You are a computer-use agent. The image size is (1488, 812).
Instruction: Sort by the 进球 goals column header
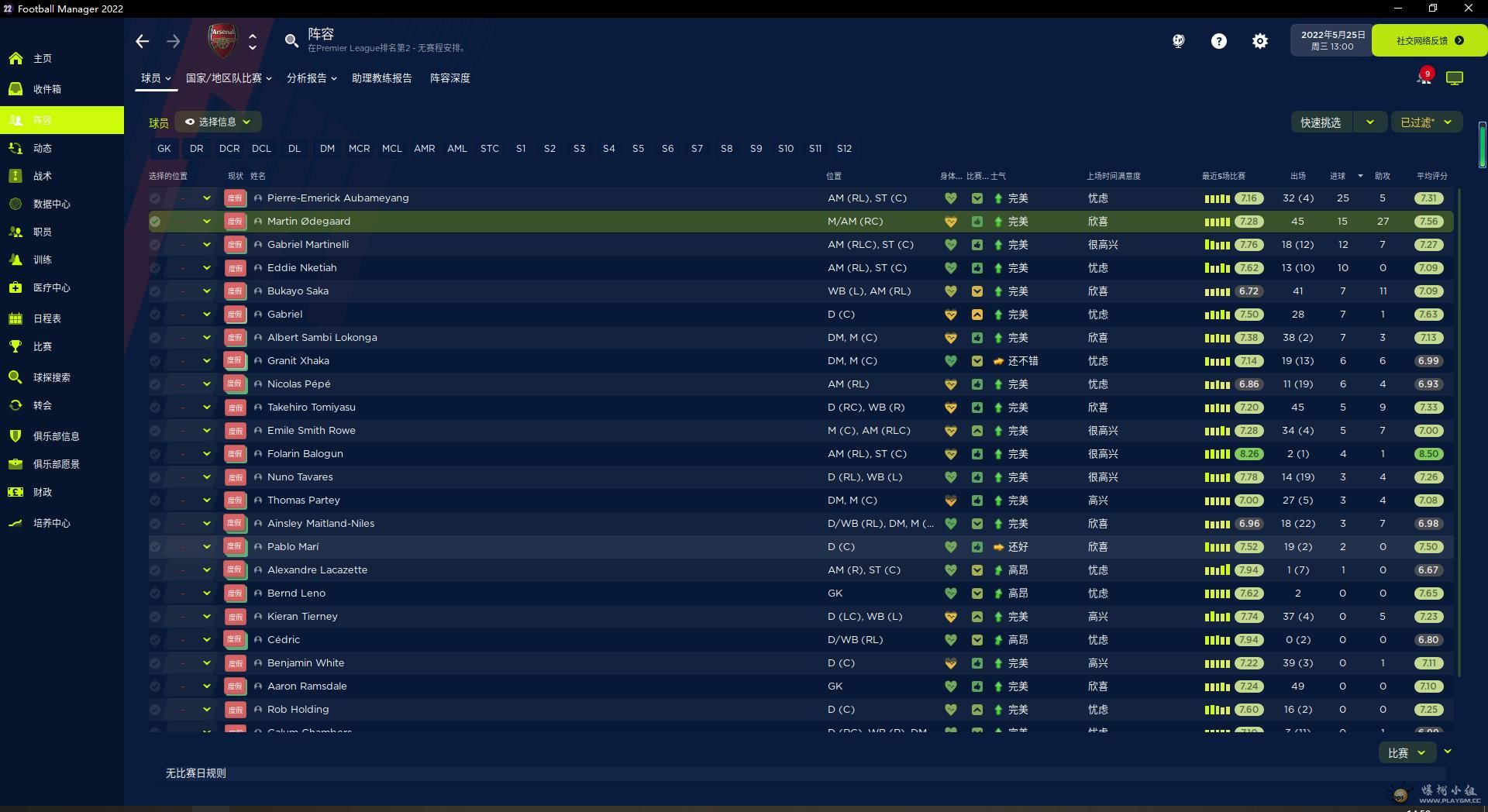pos(1337,176)
